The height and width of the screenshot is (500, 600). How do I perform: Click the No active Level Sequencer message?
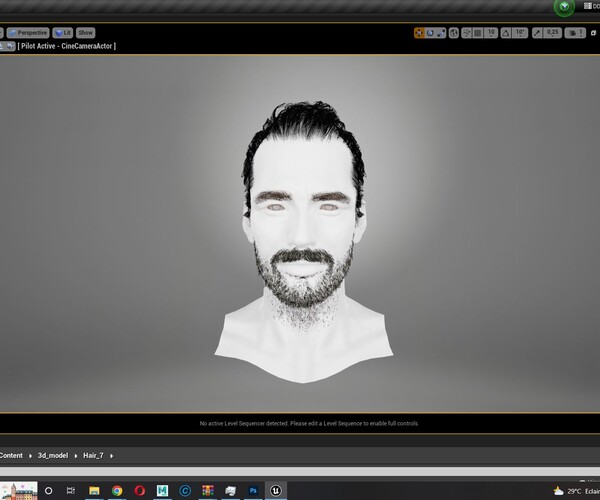pos(309,423)
